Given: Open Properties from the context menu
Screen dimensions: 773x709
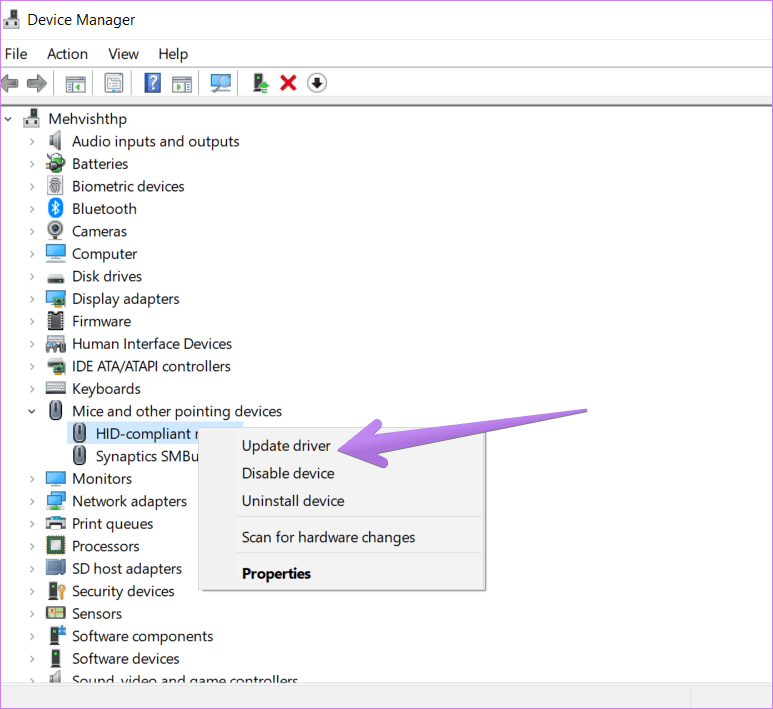Looking at the screenshot, I should (x=276, y=574).
